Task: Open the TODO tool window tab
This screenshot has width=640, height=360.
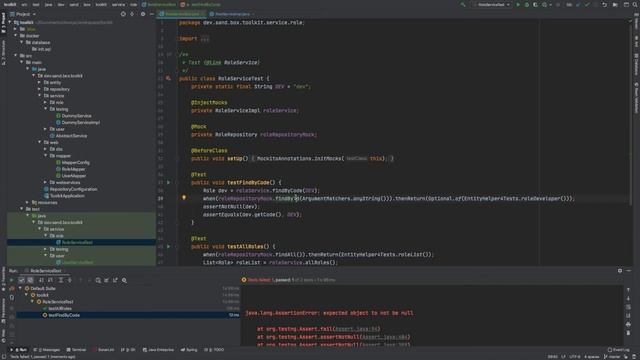Action: coord(214,350)
